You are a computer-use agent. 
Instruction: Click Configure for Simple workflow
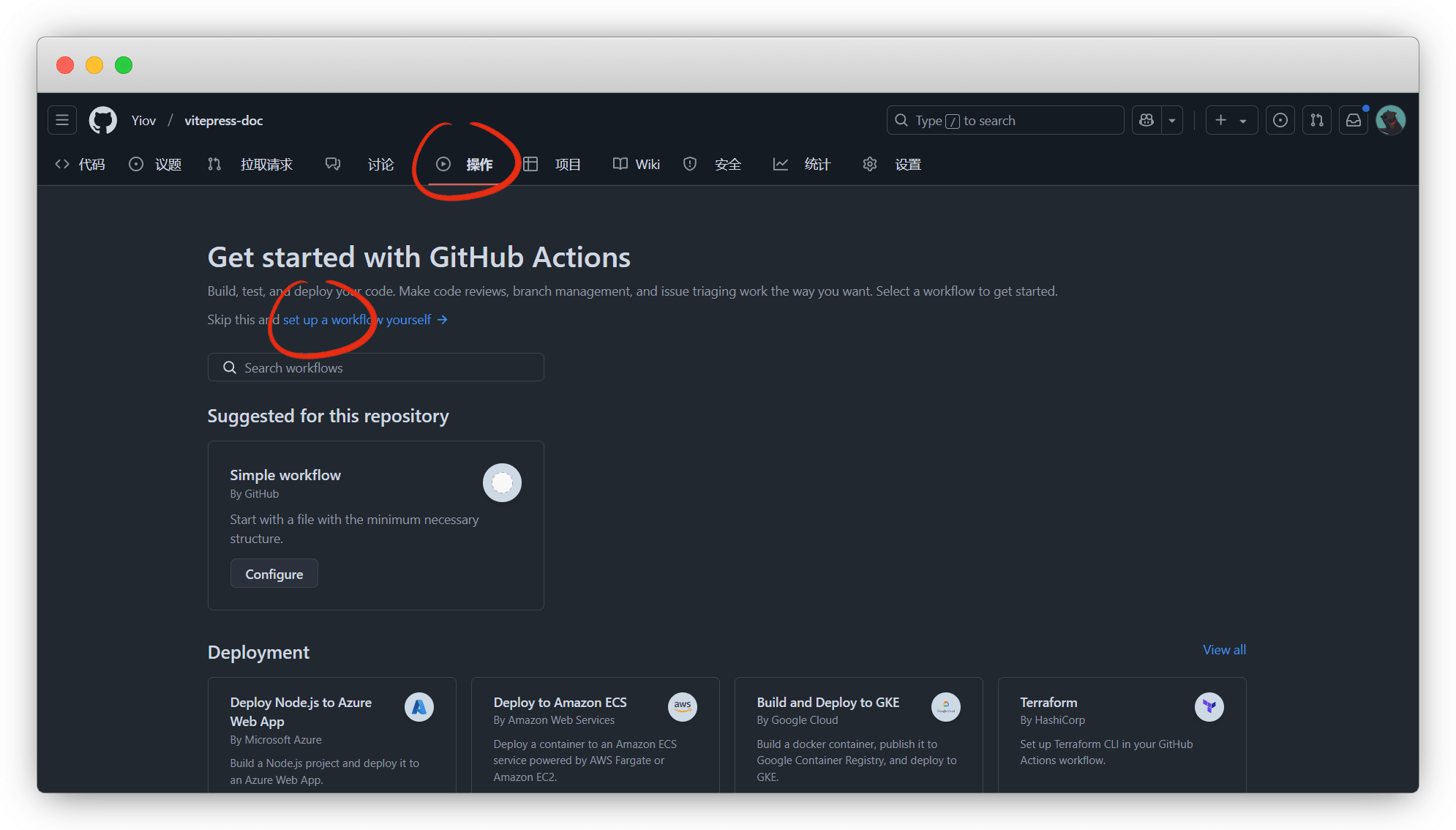pyautogui.click(x=274, y=574)
